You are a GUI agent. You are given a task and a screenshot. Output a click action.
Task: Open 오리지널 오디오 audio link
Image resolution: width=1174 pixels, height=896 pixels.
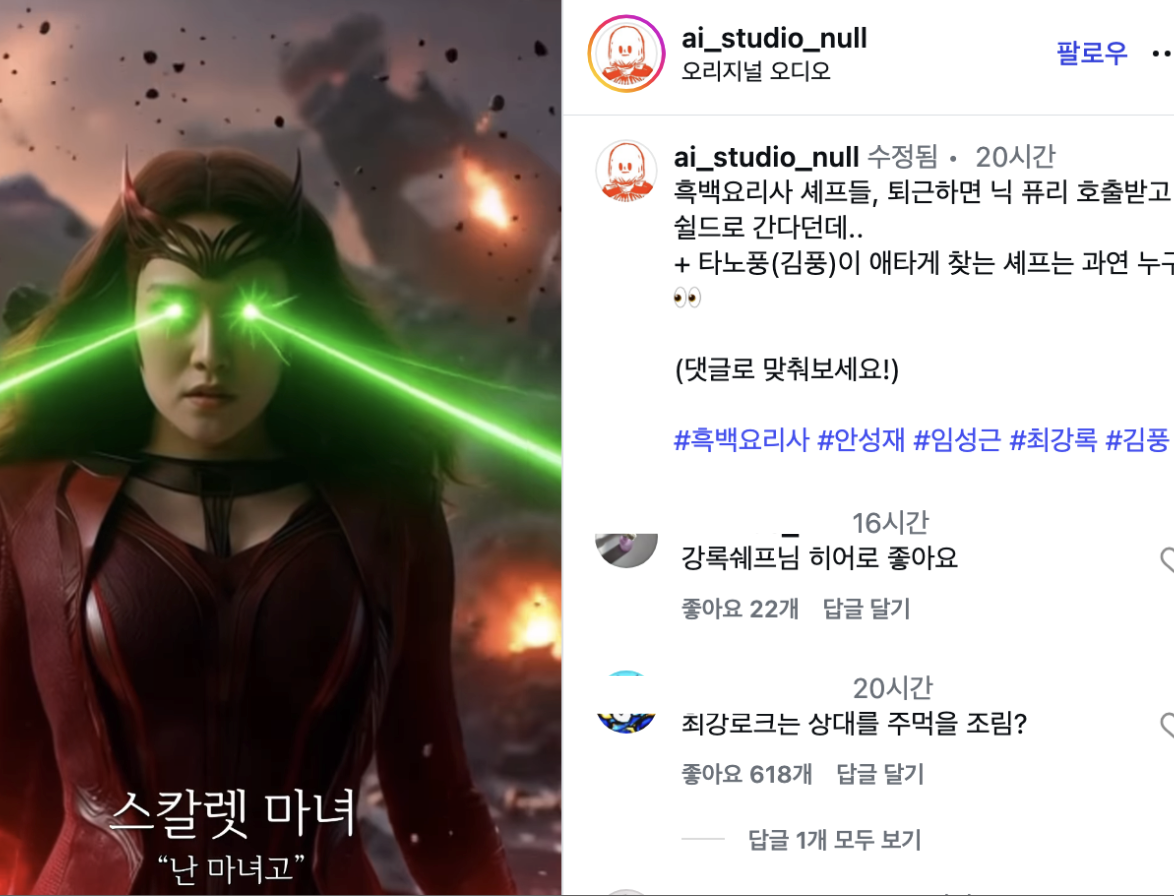tap(755, 71)
